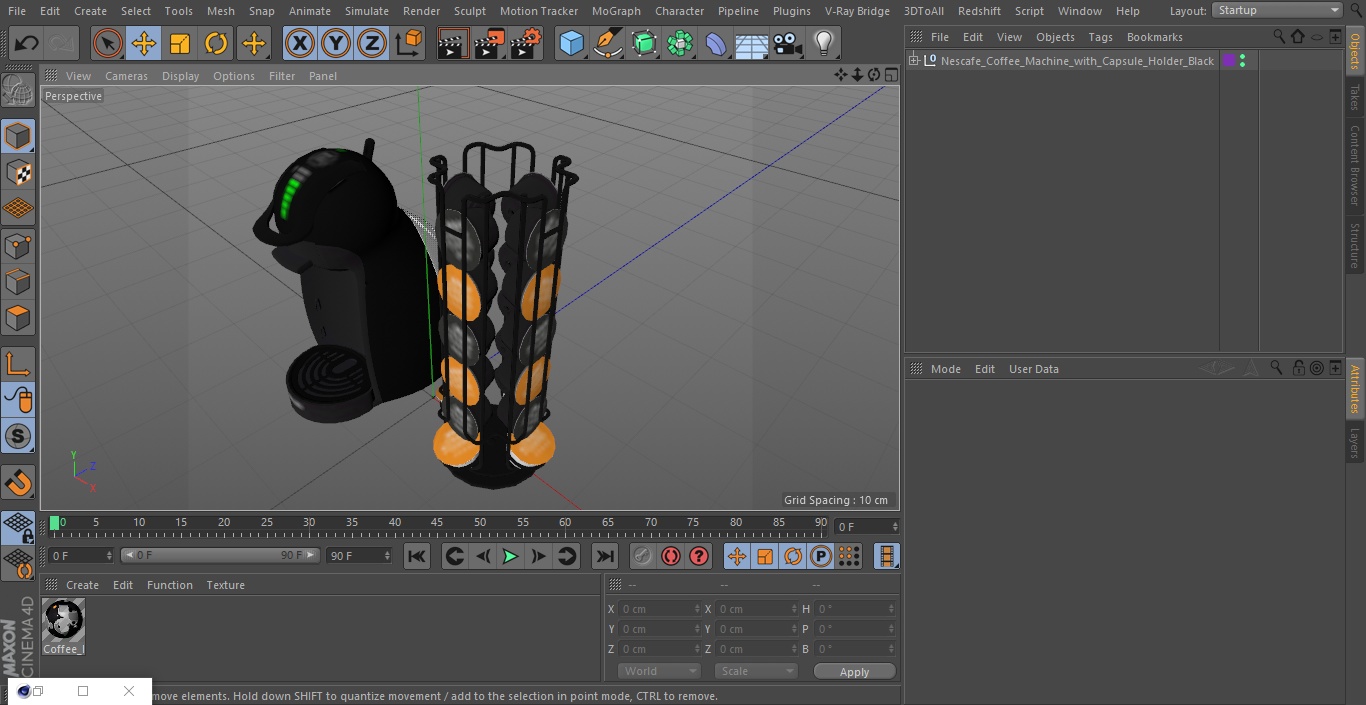Play animation forward
The image size is (1366, 705).
510,556
